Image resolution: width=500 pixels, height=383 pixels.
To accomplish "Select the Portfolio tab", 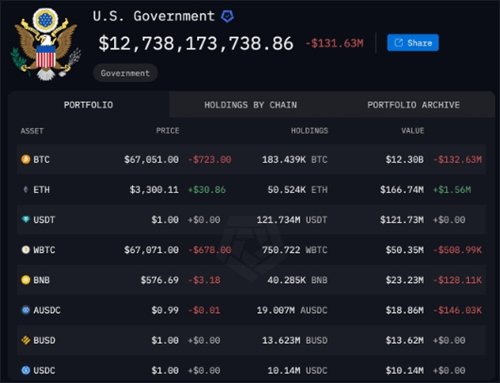I will pos(88,105).
